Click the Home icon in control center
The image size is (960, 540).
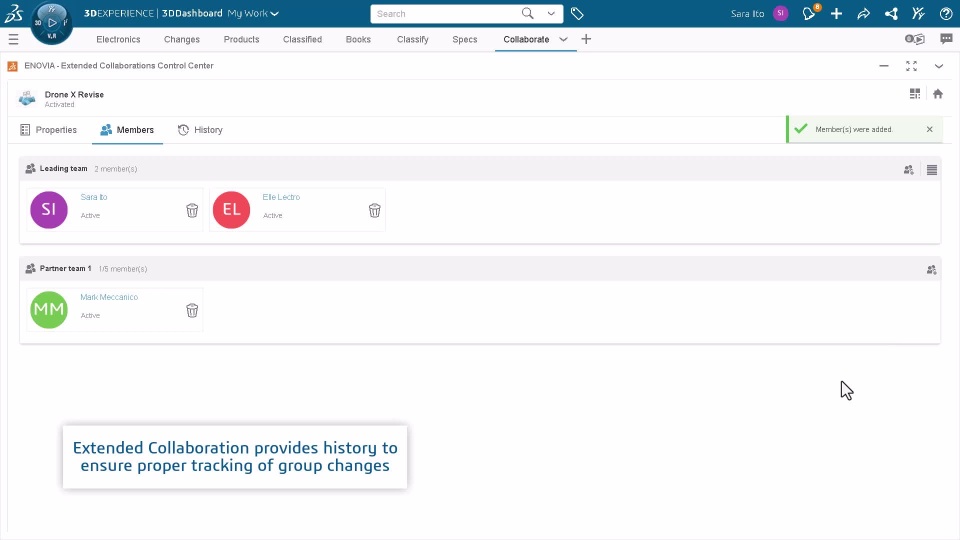pos(938,94)
